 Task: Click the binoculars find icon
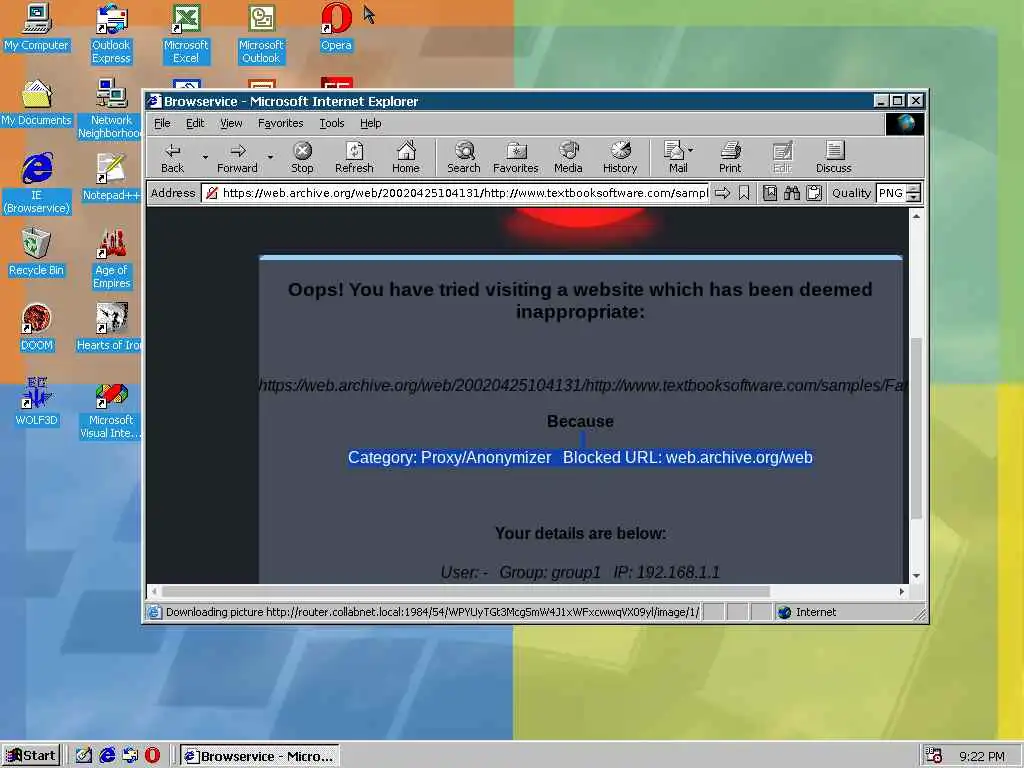coord(792,193)
